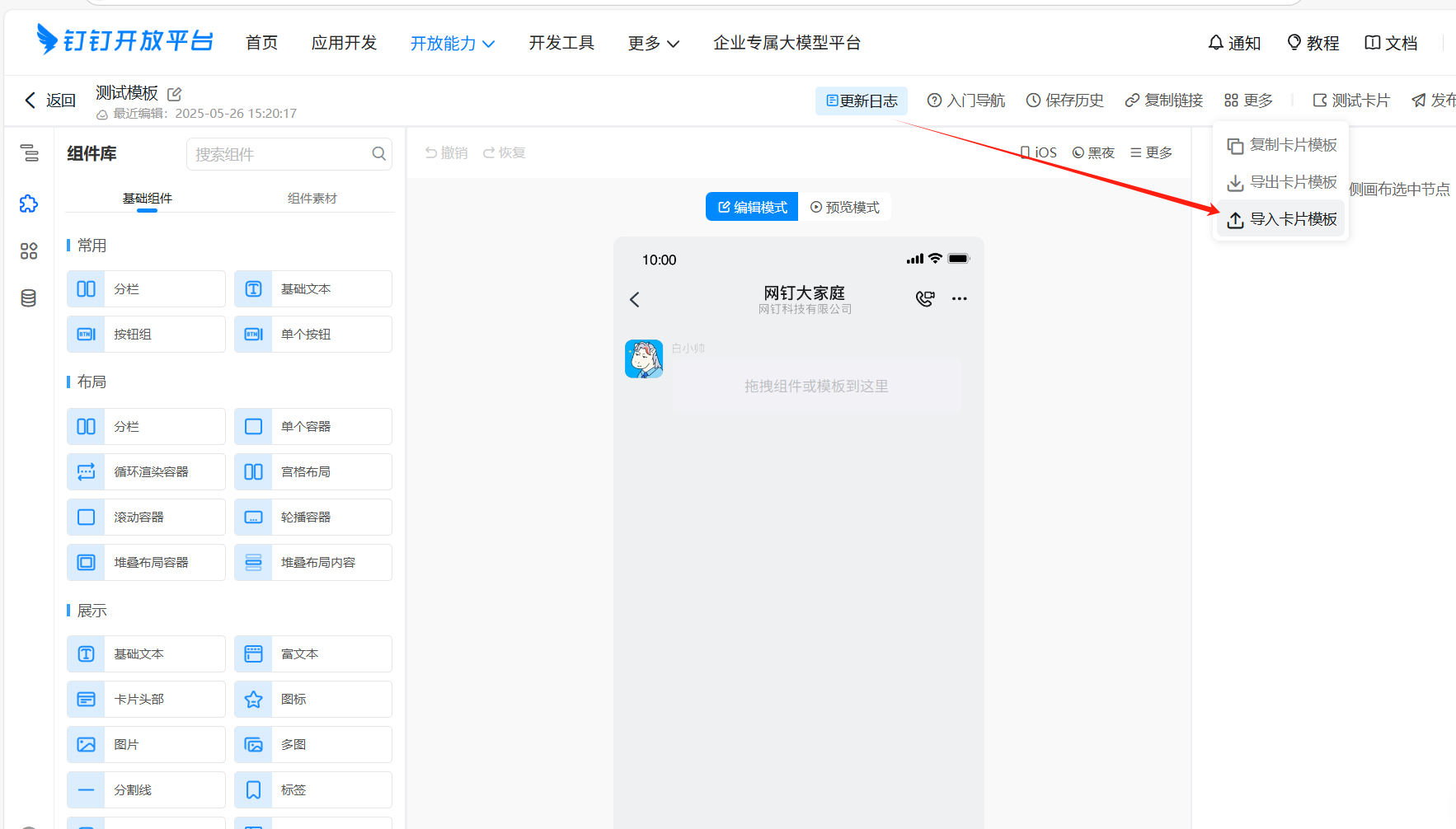This screenshot has height=829, width=1456.
Task: Click the database icon in left sidebar
Action: point(29,298)
